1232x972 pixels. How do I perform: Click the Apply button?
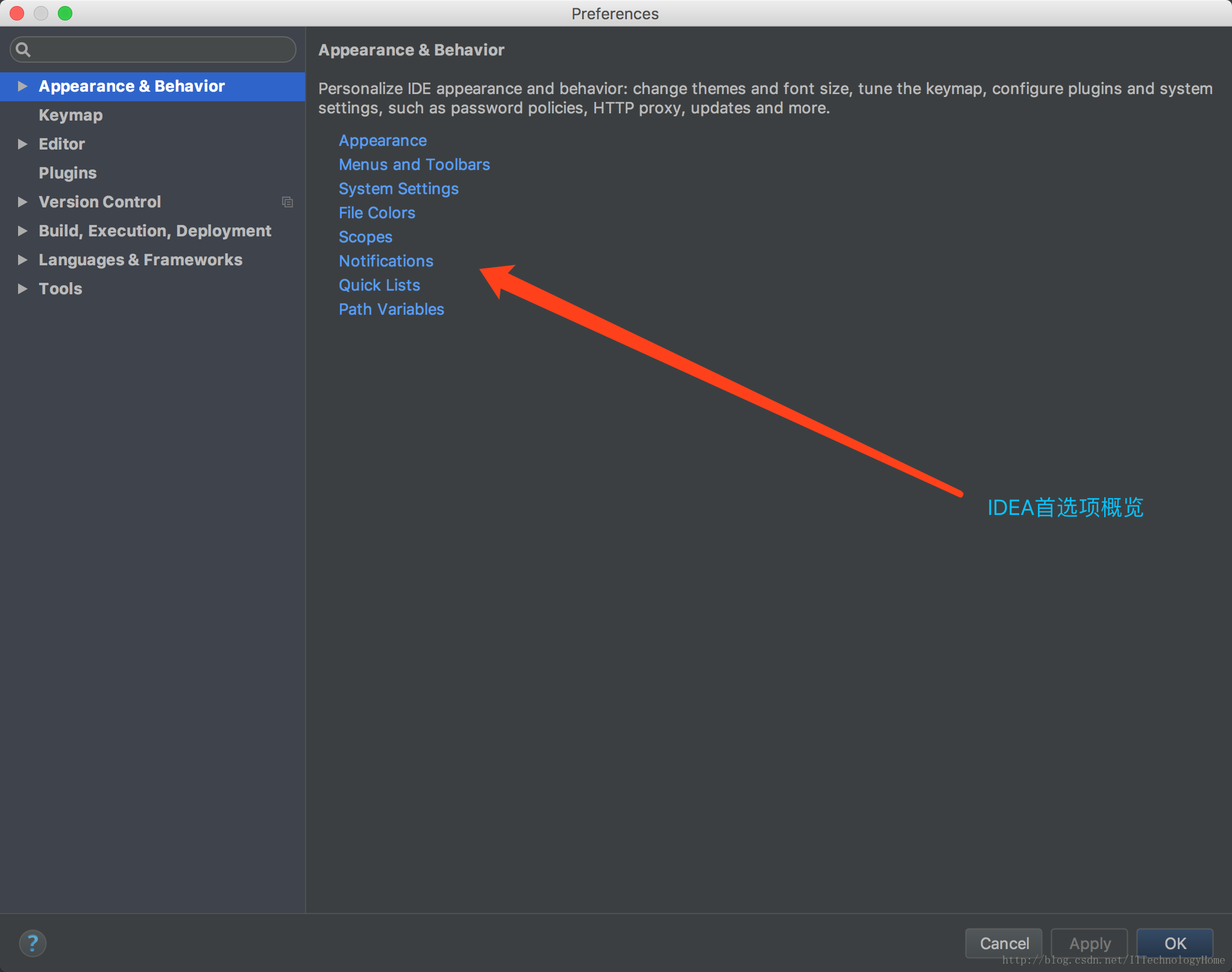(x=1089, y=943)
